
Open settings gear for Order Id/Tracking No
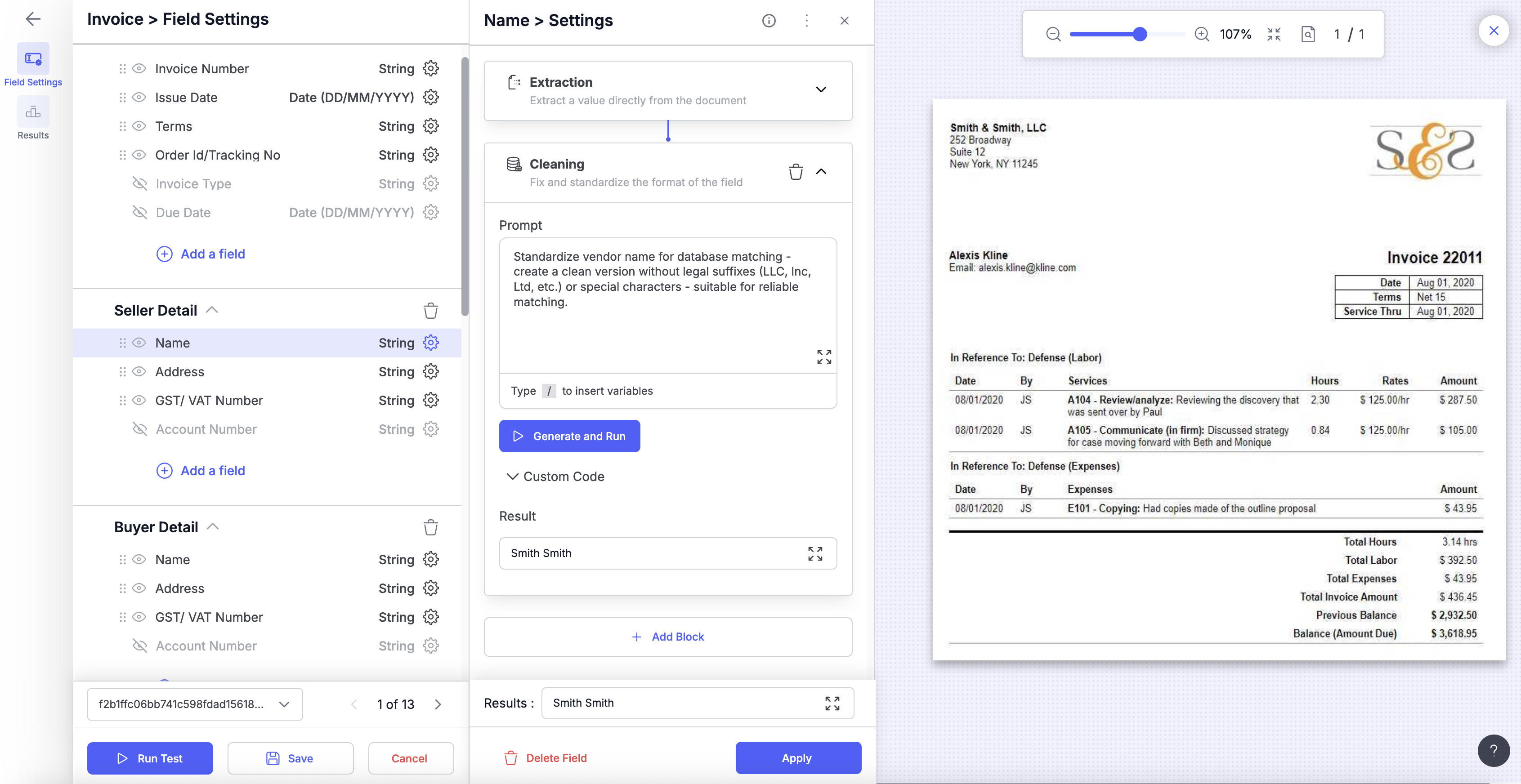coord(431,155)
